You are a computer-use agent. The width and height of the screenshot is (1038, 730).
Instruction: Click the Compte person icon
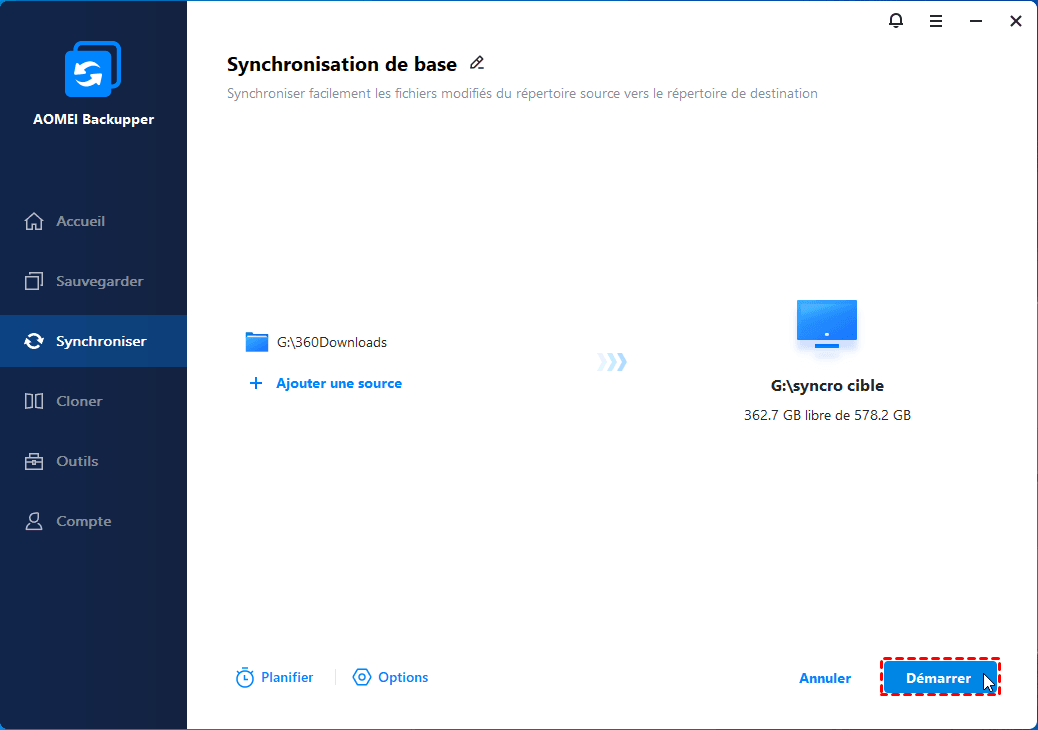tap(34, 521)
